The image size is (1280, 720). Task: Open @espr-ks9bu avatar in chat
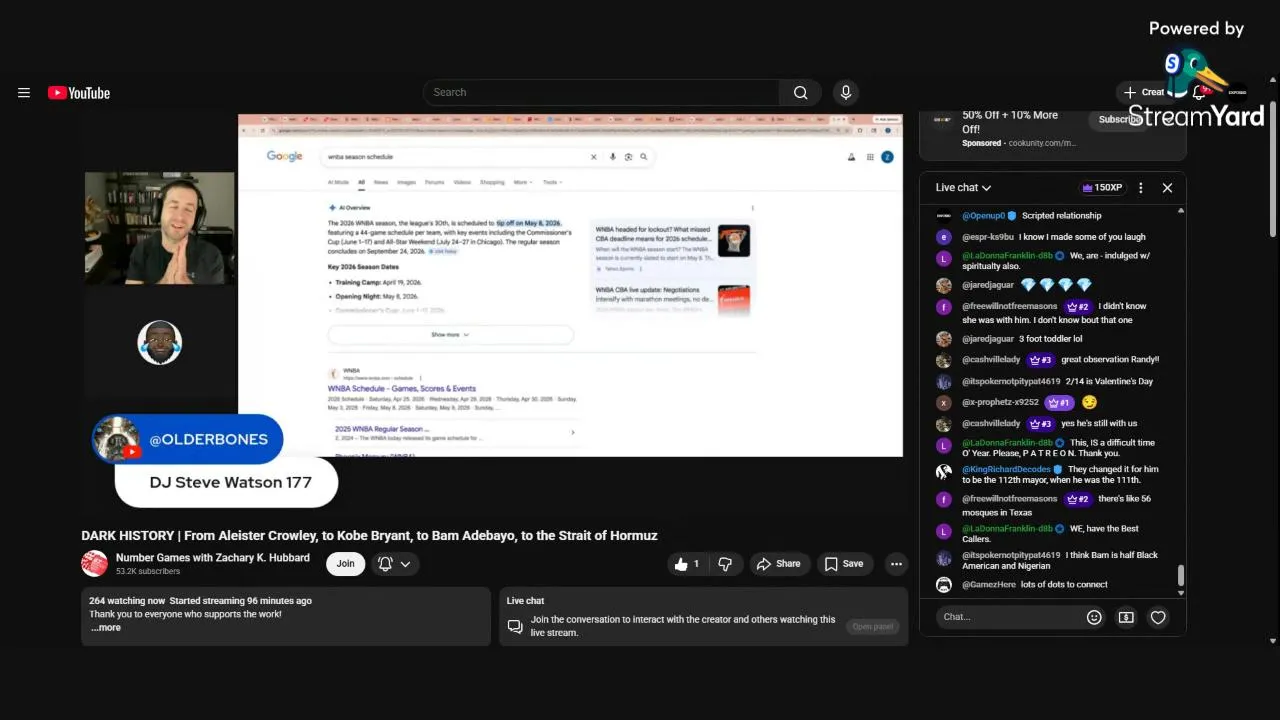(x=943, y=238)
